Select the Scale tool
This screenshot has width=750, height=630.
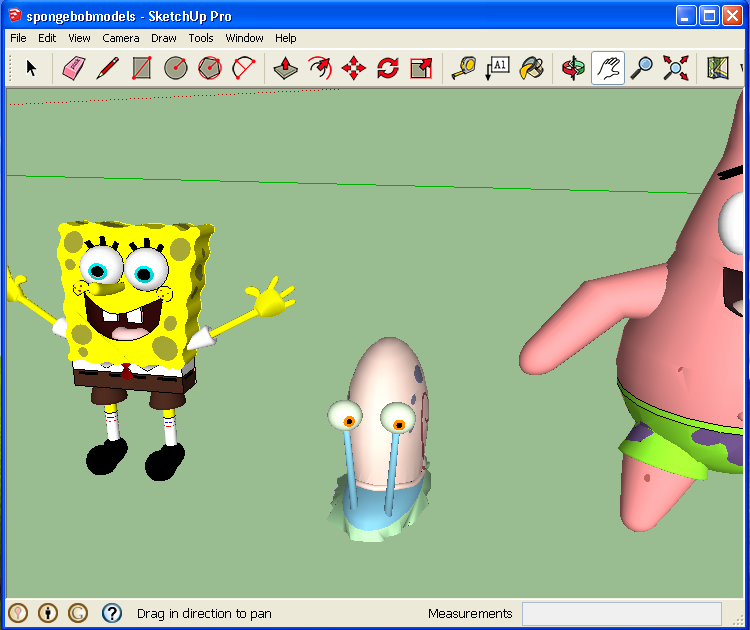(x=421, y=68)
